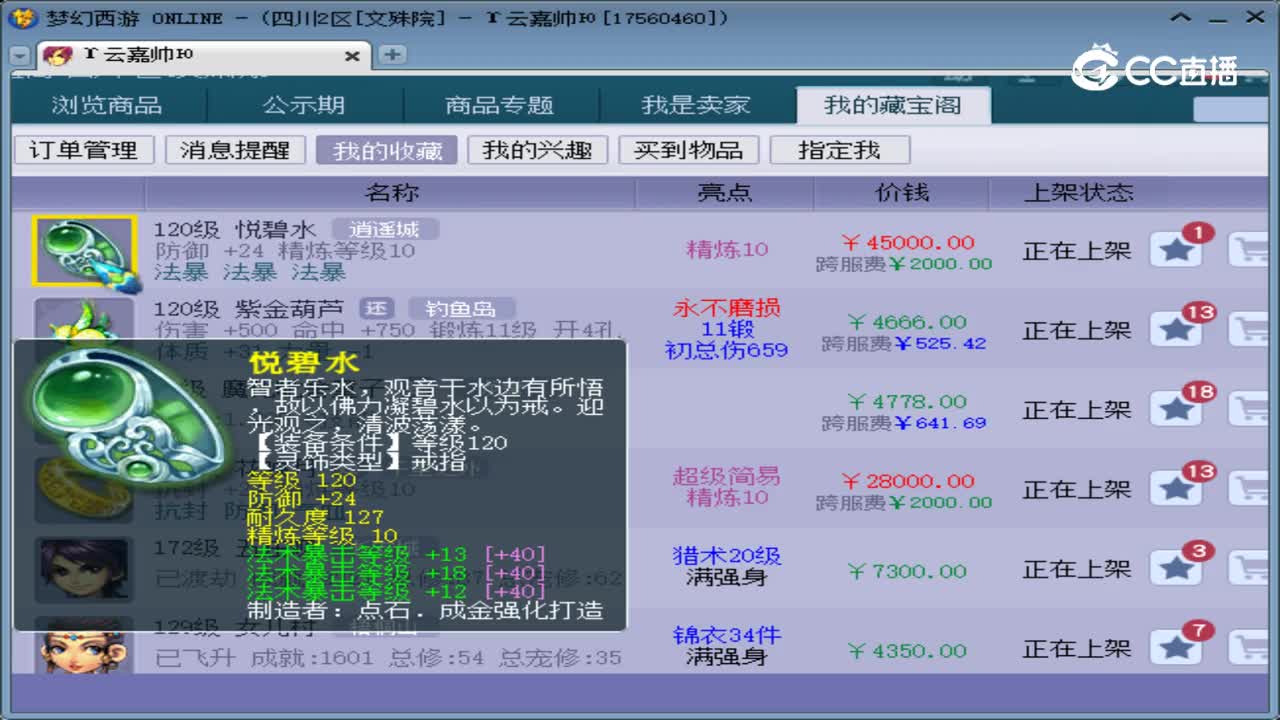Click cart icon for ¥7300.00 item
This screenshot has width=1280, height=720.
click(x=1250, y=569)
